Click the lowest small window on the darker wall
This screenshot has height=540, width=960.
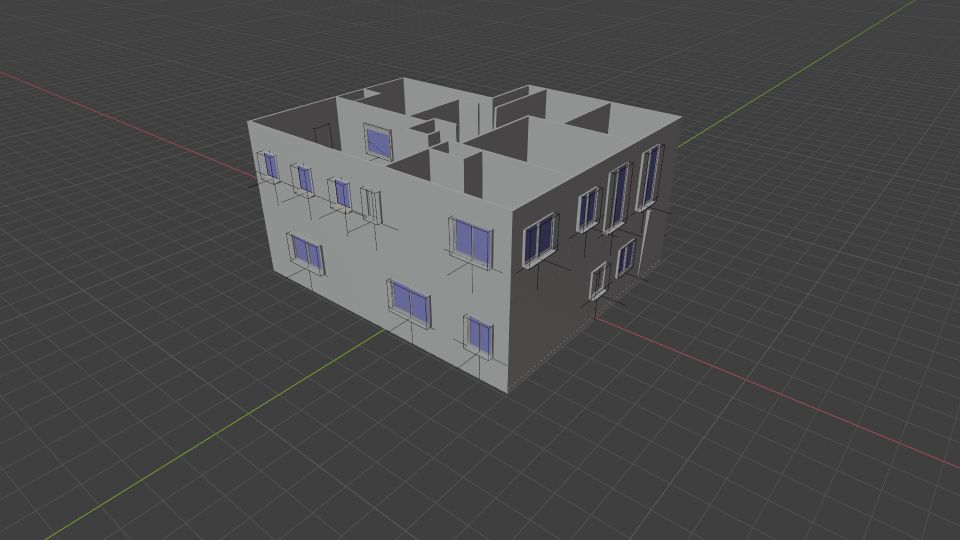pos(599,281)
